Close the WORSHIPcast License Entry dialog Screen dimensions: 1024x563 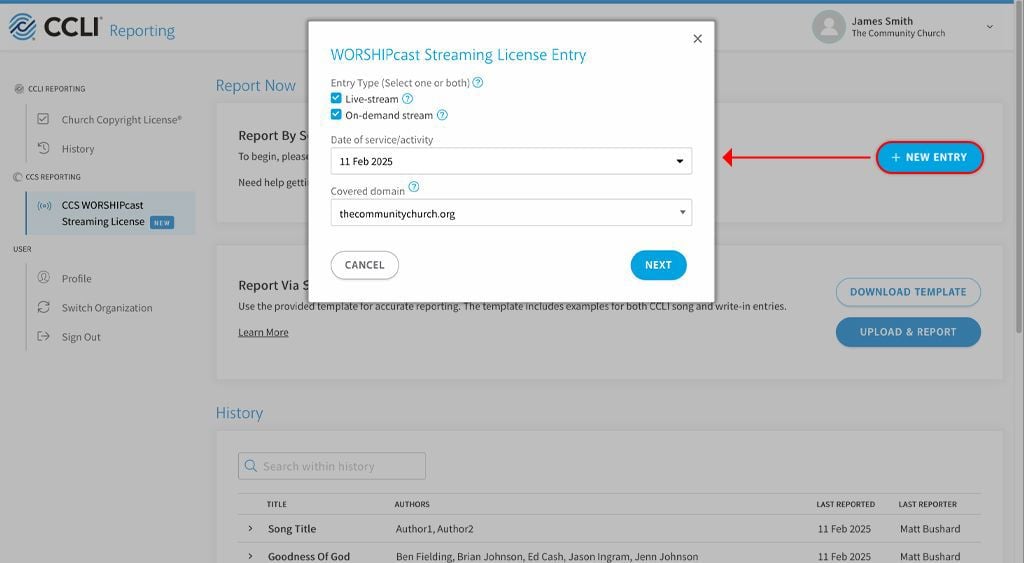click(x=697, y=39)
